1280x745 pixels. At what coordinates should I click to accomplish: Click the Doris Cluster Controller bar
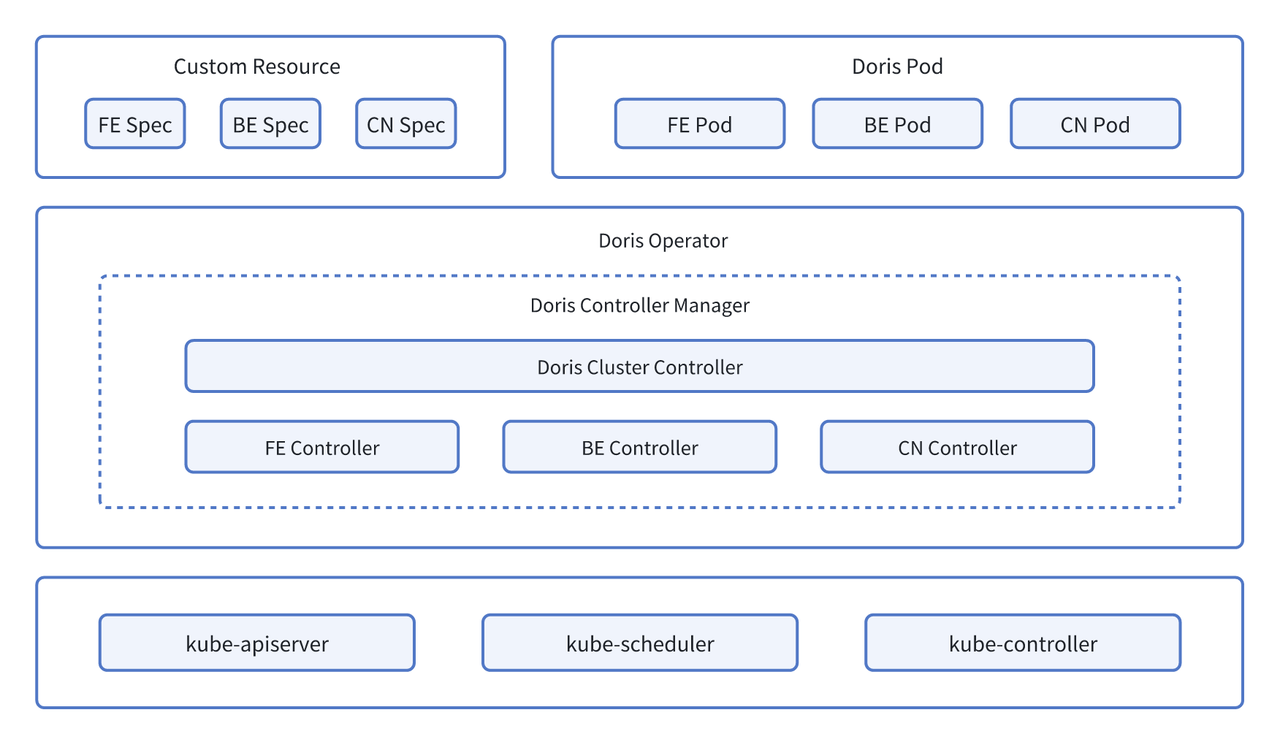click(x=639, y=366)
